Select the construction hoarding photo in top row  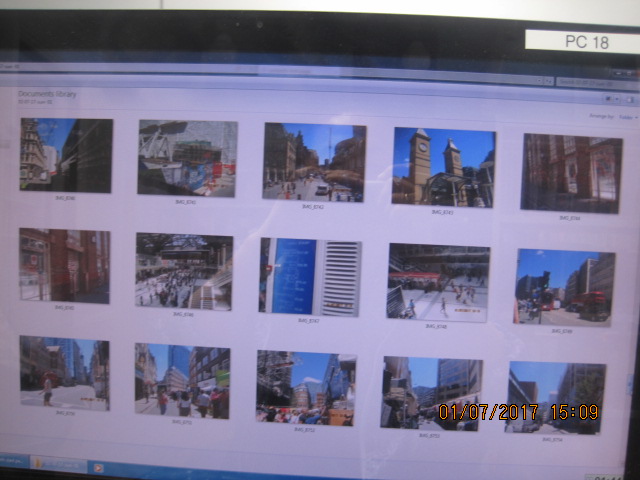coord(187,159)
